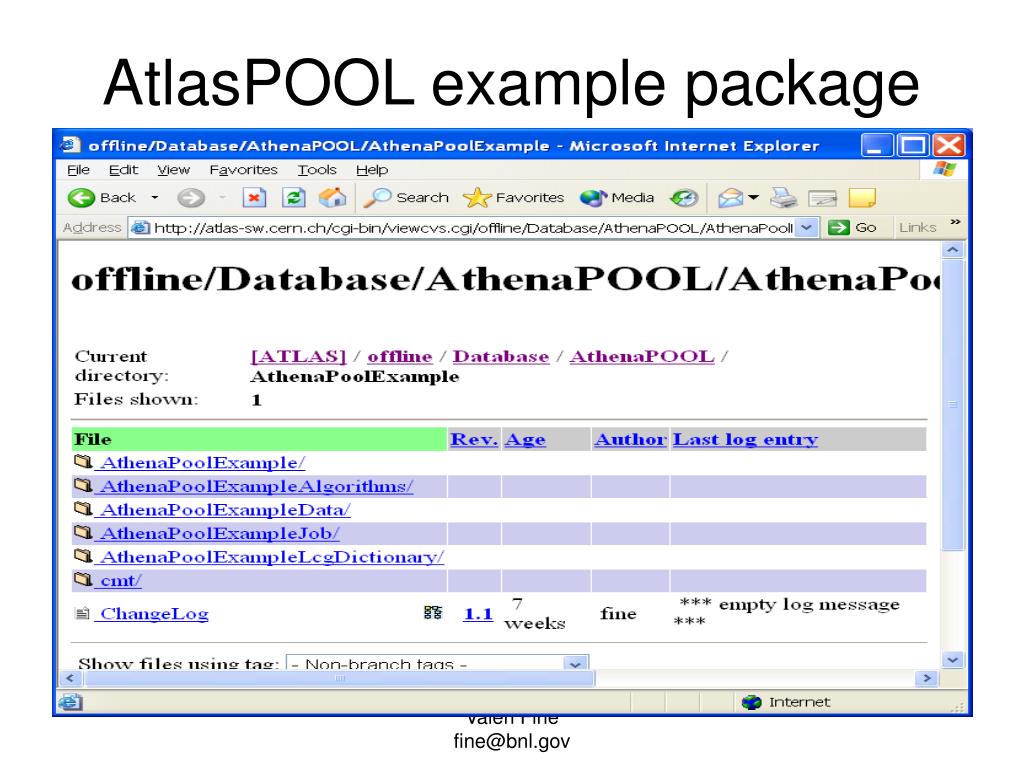Click the "*** empty log message ***" text

(786, 613)
